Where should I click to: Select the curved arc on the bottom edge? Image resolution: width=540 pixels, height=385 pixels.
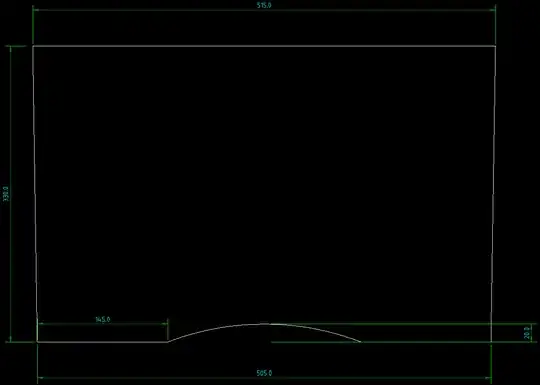click(264, 333)
